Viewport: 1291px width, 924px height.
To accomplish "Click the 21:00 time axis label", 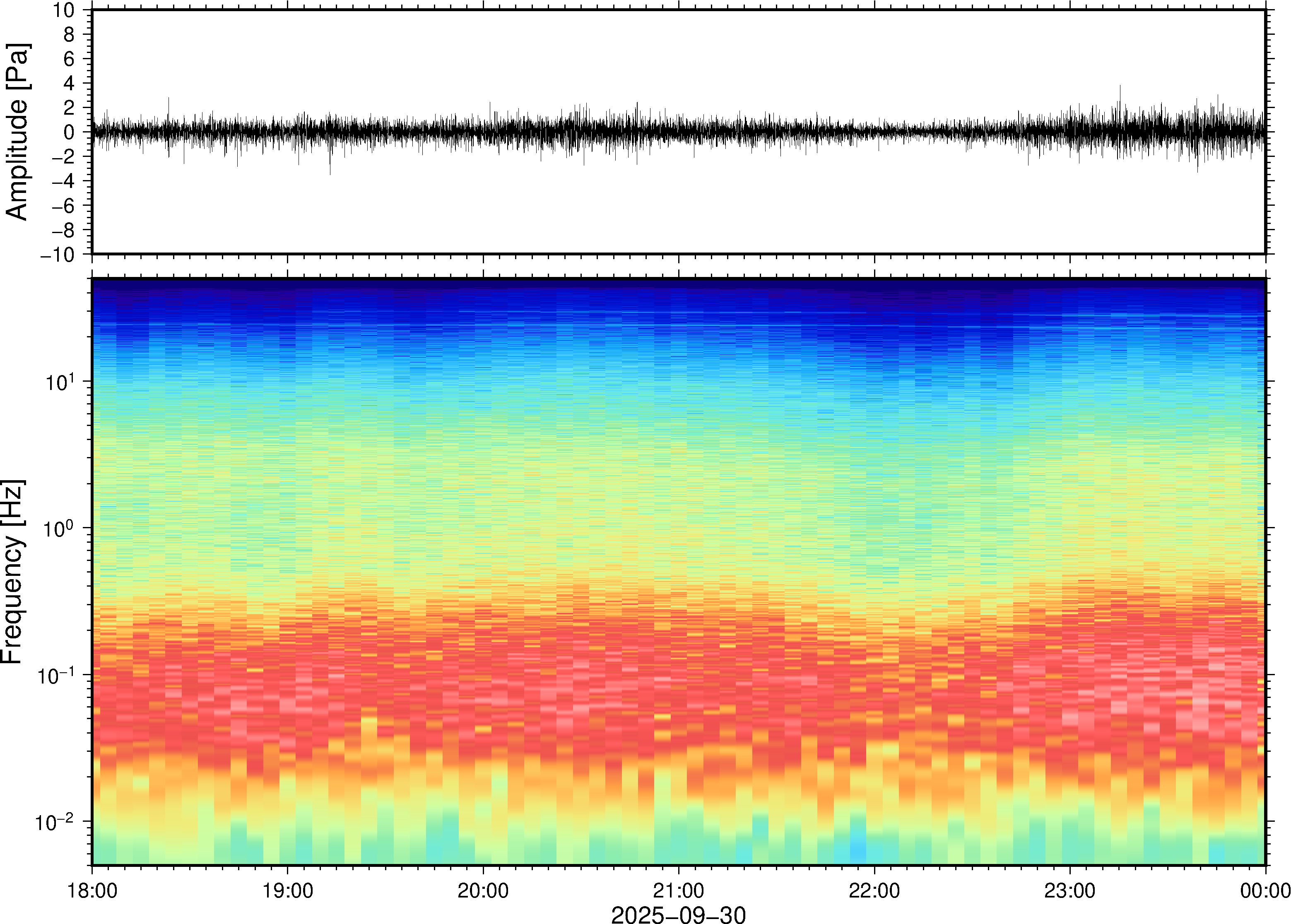I will pyautogui.click(x=678, y=890).
